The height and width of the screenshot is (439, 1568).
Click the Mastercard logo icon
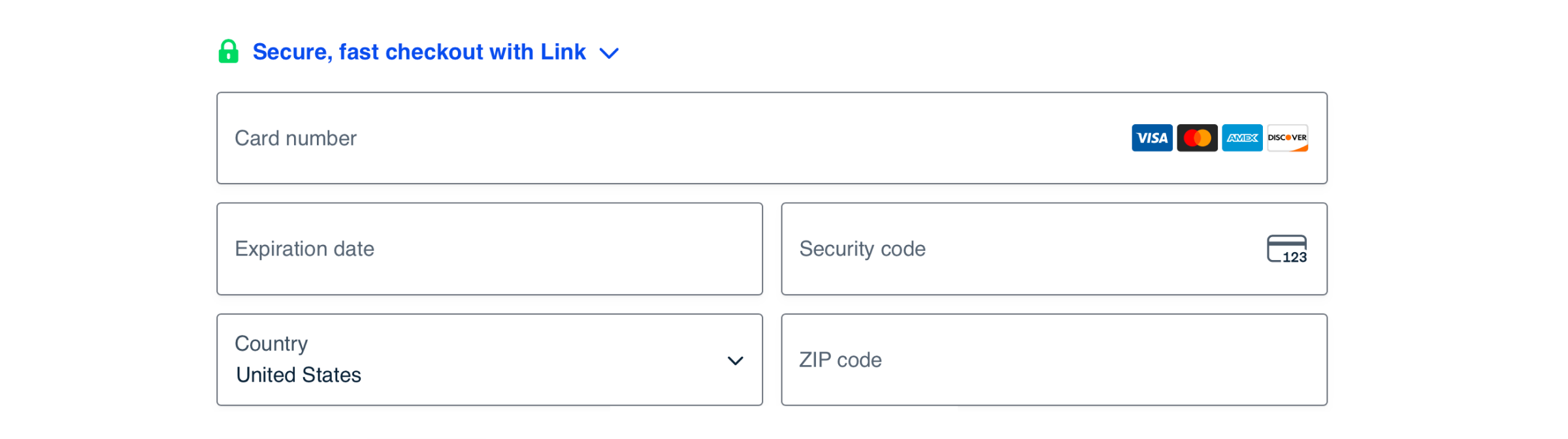[1197, 138]
